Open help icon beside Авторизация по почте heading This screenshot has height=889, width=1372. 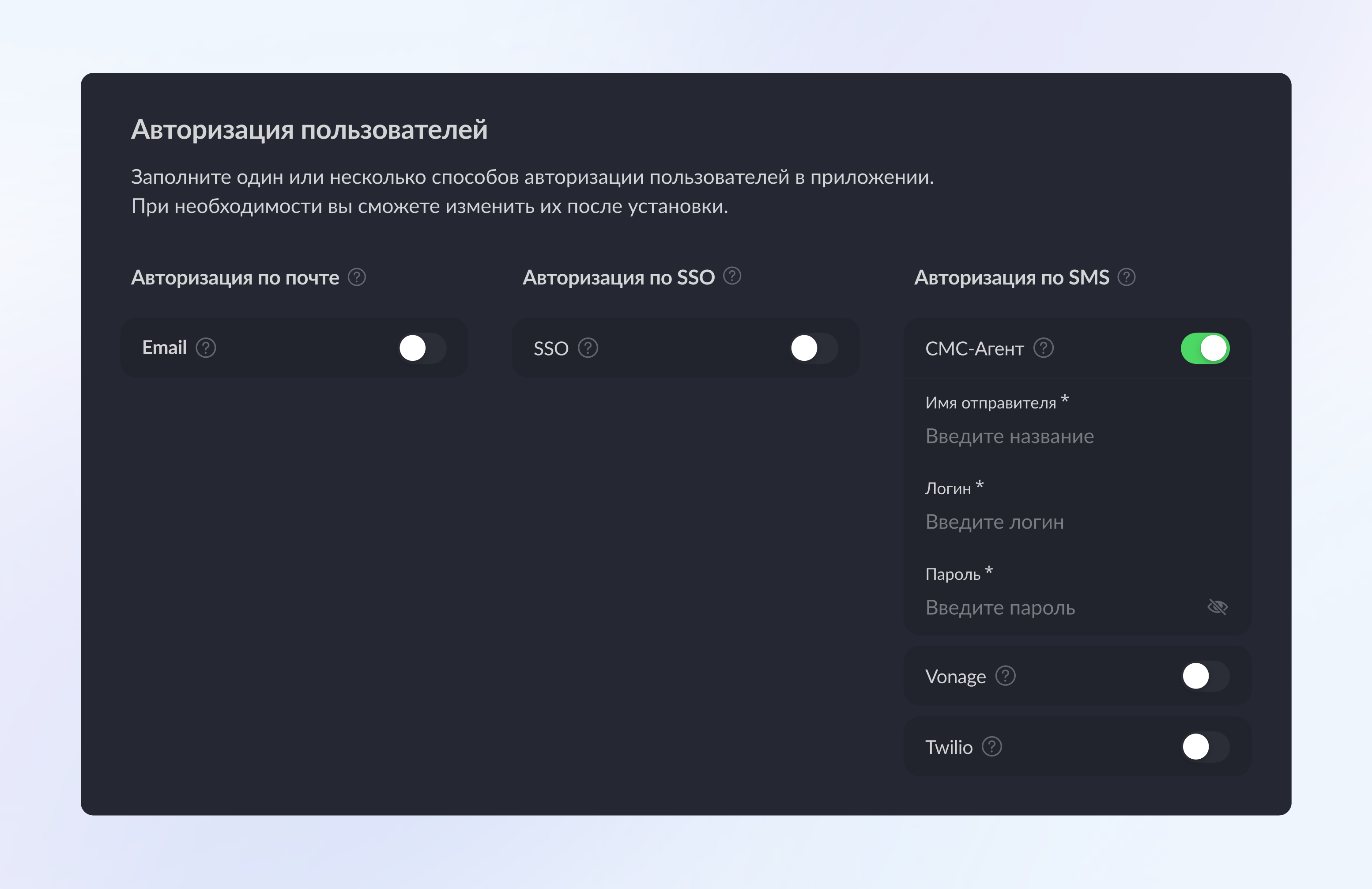tap(357, 277)
